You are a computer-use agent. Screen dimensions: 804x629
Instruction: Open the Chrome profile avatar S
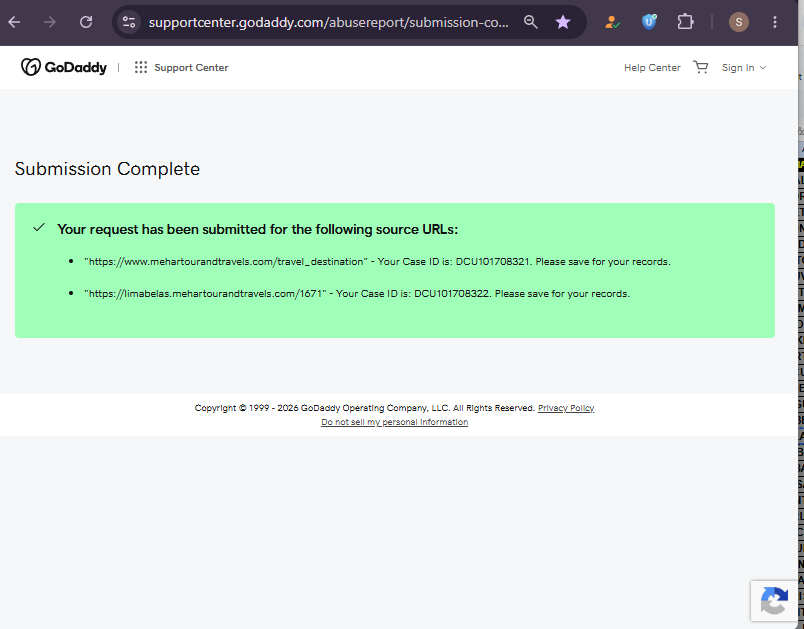pyautogui.click(x=739, y=22)
